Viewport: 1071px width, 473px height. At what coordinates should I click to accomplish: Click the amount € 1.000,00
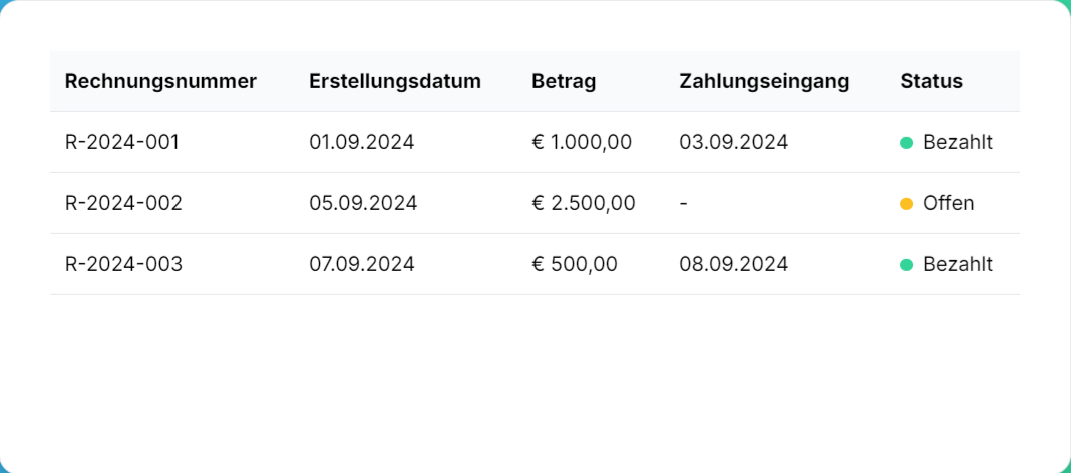582,143
